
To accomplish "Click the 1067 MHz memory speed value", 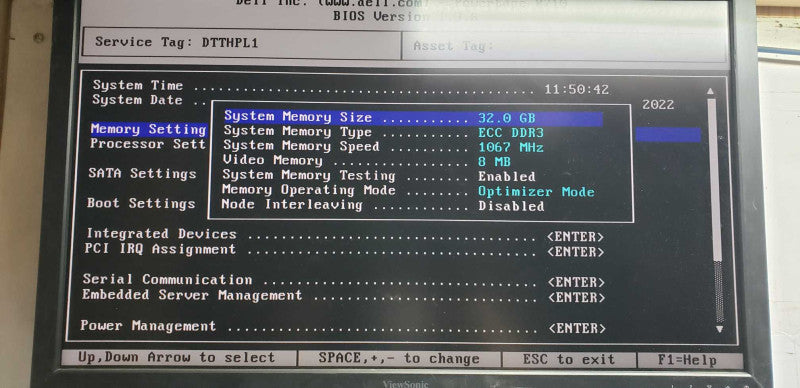I will [511, 148].
